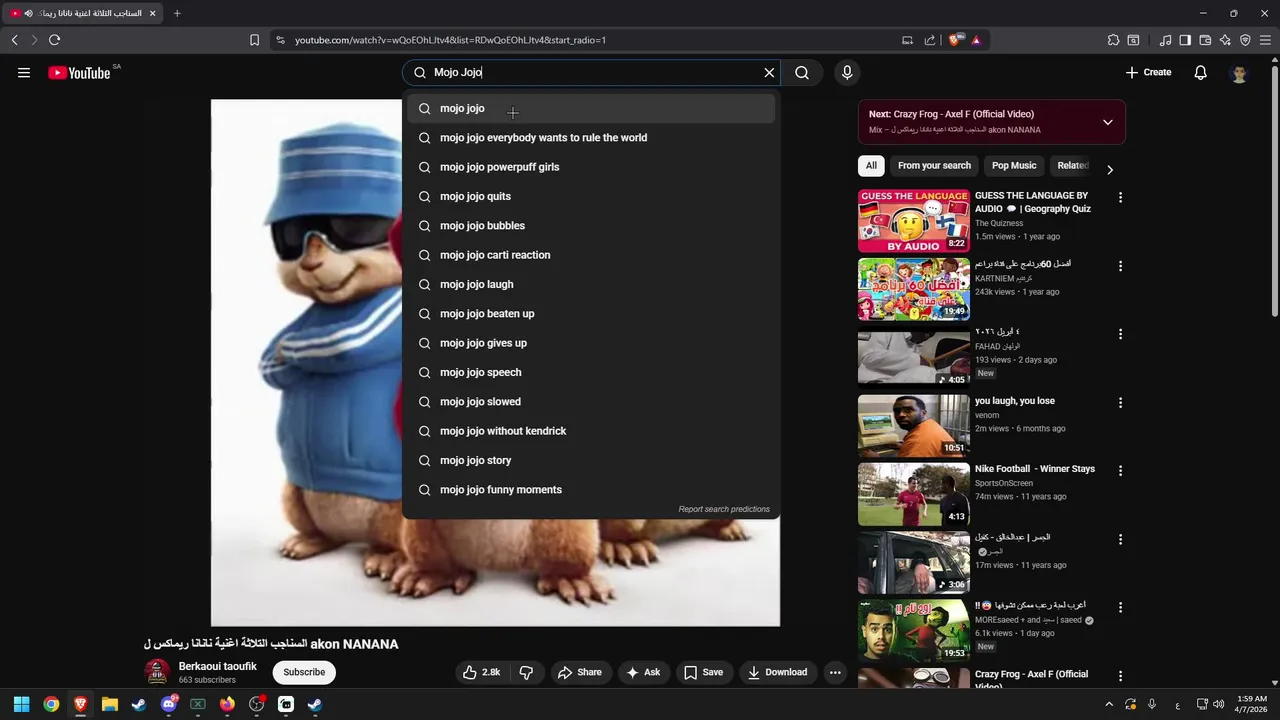Open YouTube notifications bell

tap(1201, 72)
